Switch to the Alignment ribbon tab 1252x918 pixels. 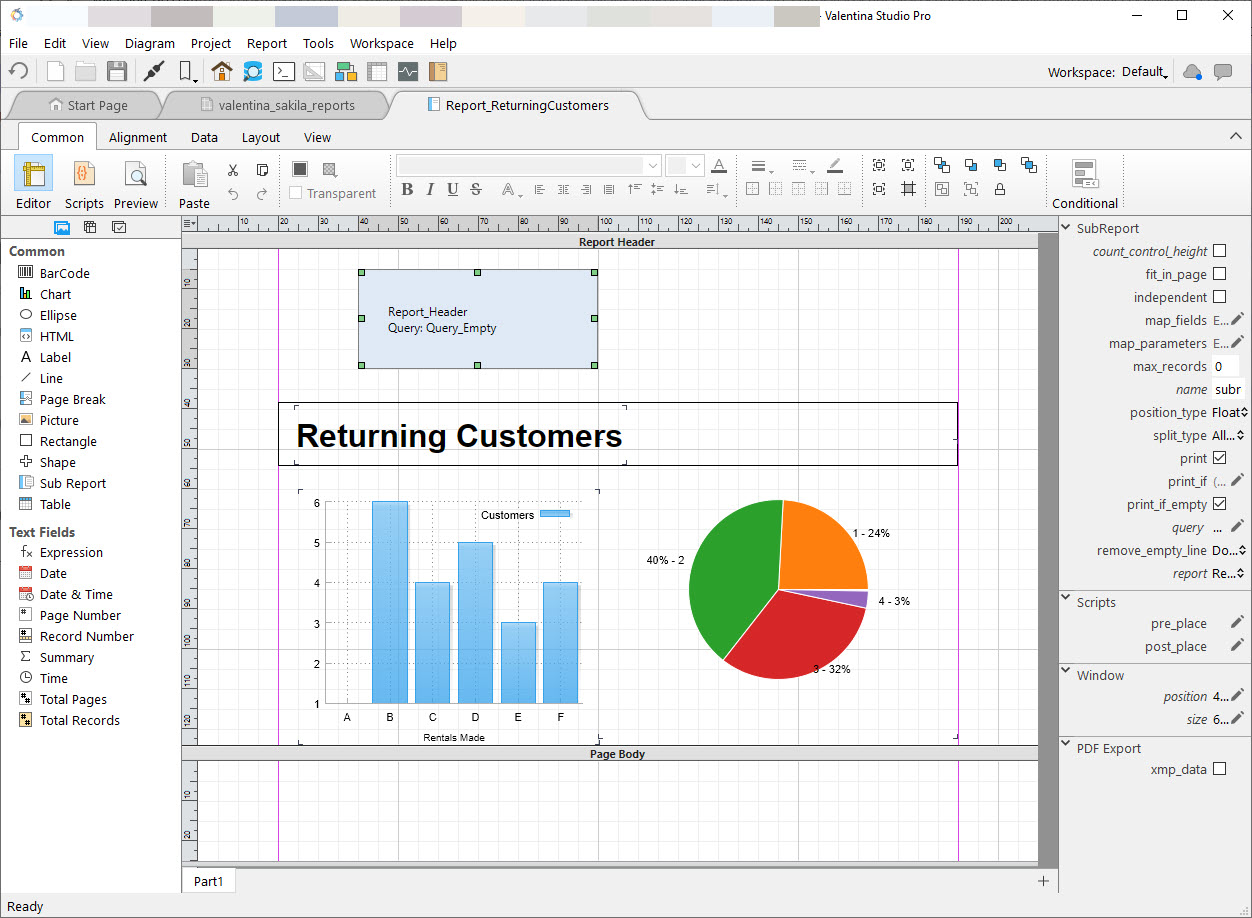[138, 138]
